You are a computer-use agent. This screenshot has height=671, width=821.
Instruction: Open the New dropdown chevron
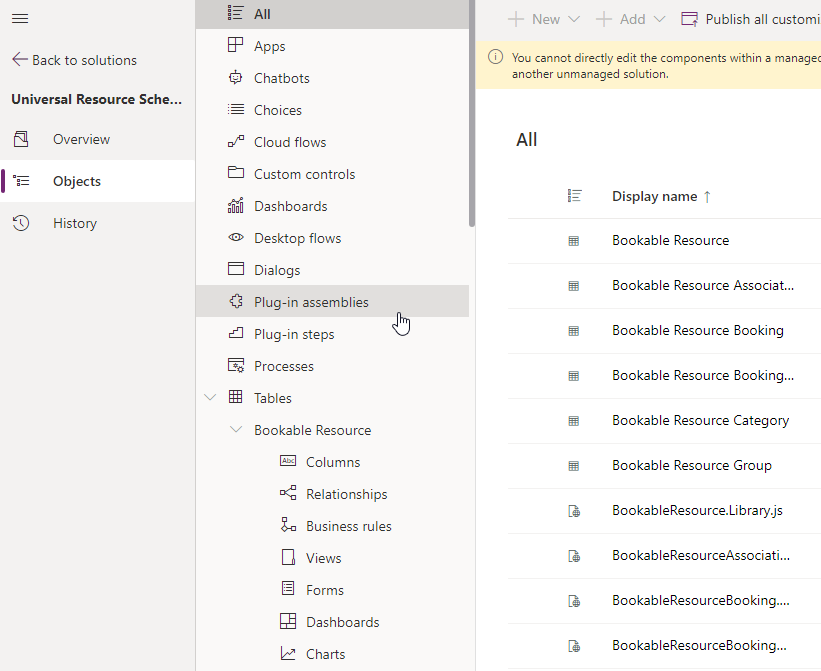tap(574, 19)
